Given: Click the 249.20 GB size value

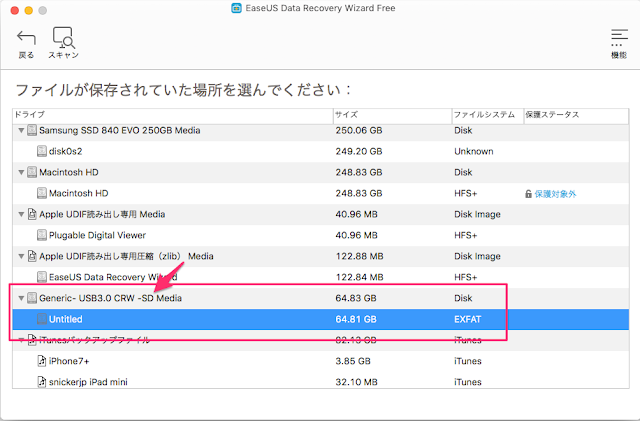Looking at the screenshot, I should [x=359, y=151].
